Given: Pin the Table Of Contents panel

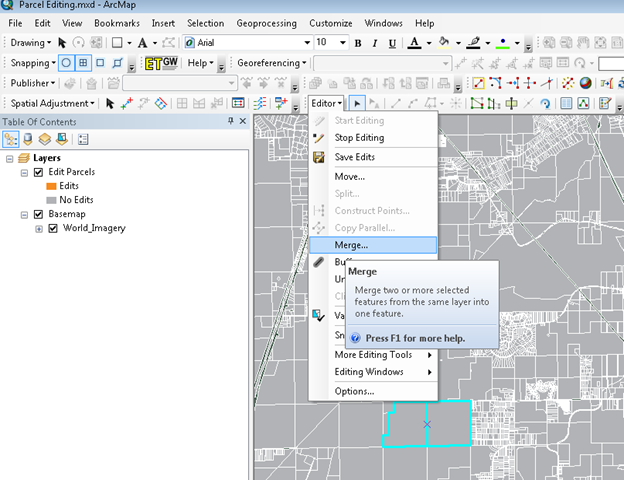Looking at the screenshot, I should point(230,121).
